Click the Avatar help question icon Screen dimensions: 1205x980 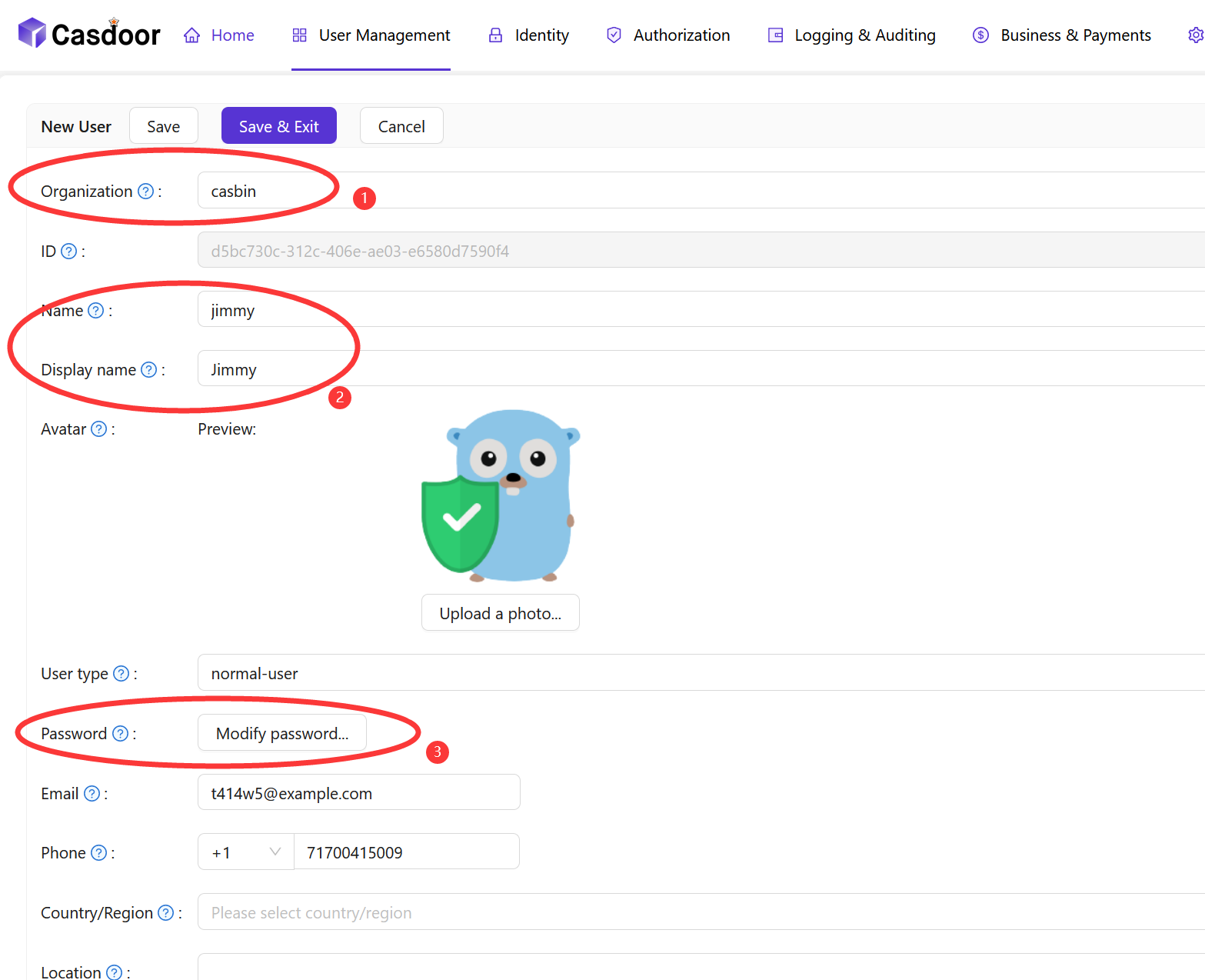99,429
